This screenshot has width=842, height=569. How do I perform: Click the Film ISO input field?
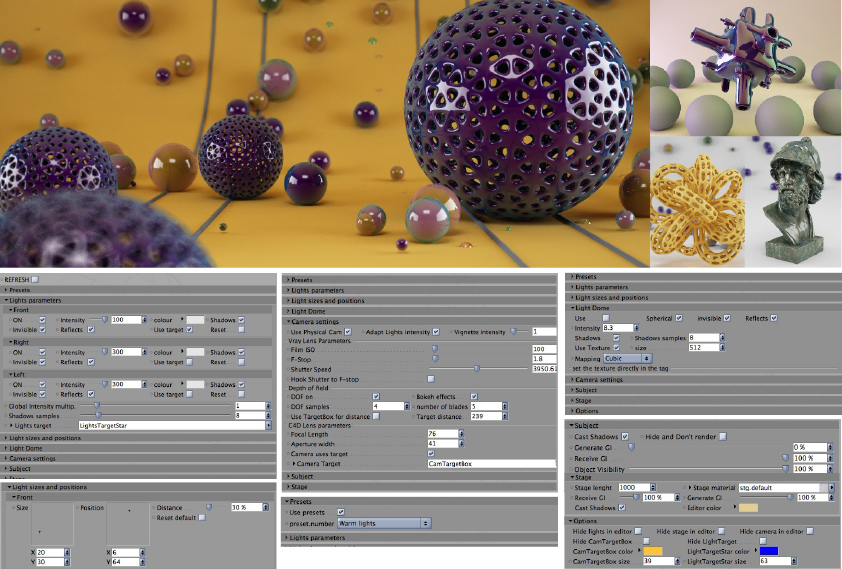coord(543,349)
